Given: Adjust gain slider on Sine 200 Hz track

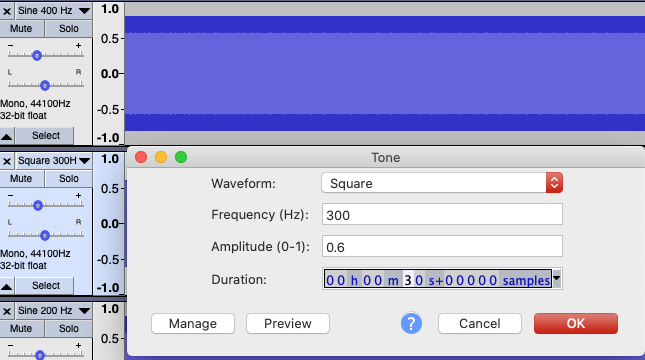Looking at the screenshot, I should [x=39, y=355].
